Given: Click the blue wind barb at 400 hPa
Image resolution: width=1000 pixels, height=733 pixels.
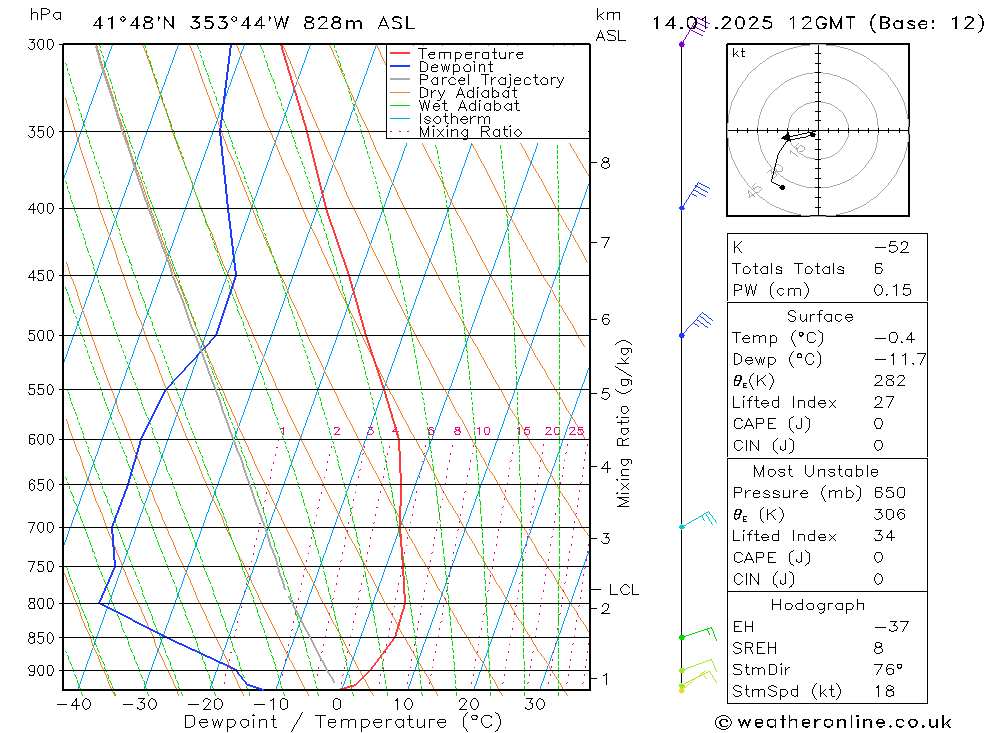Looking at the screenshot, I should pyautogui.click(x=695, y=196).
